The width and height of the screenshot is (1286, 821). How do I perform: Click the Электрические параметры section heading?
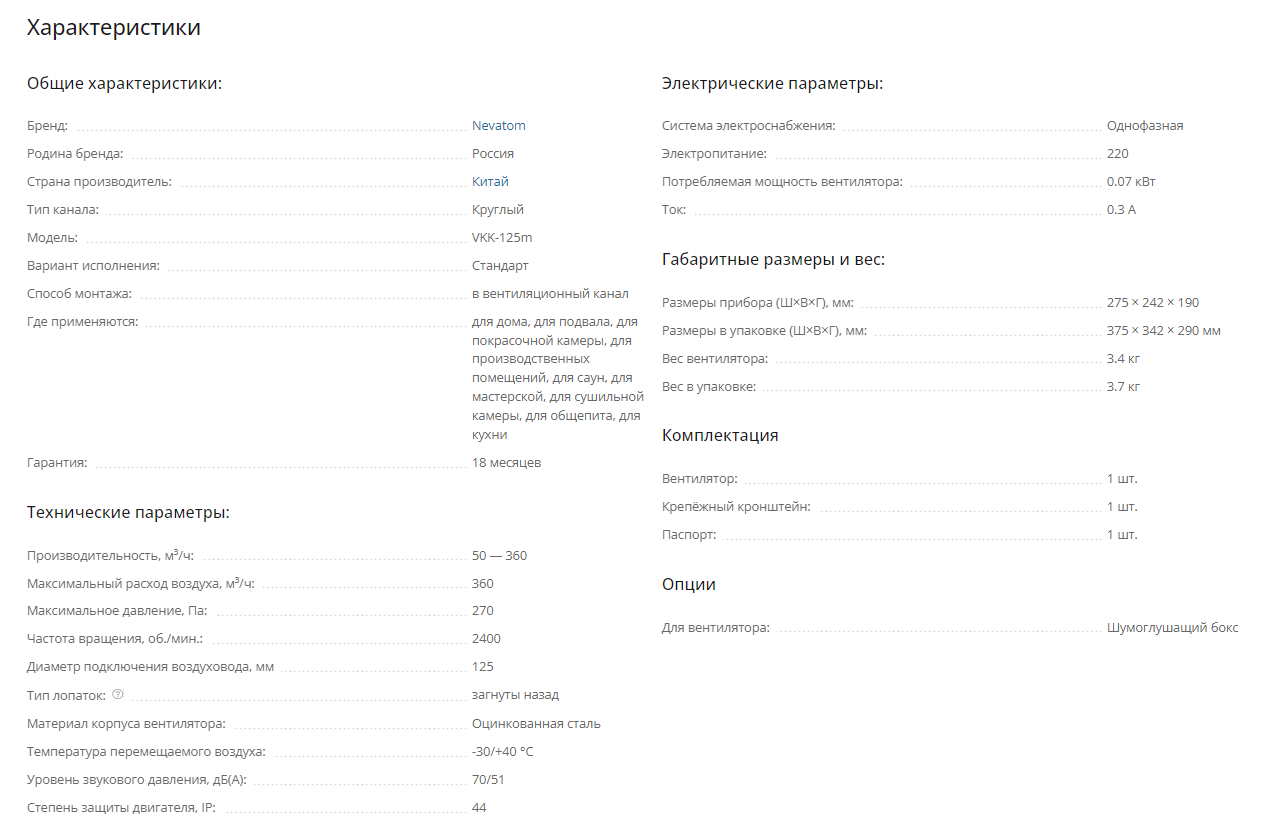click(772, 84)
